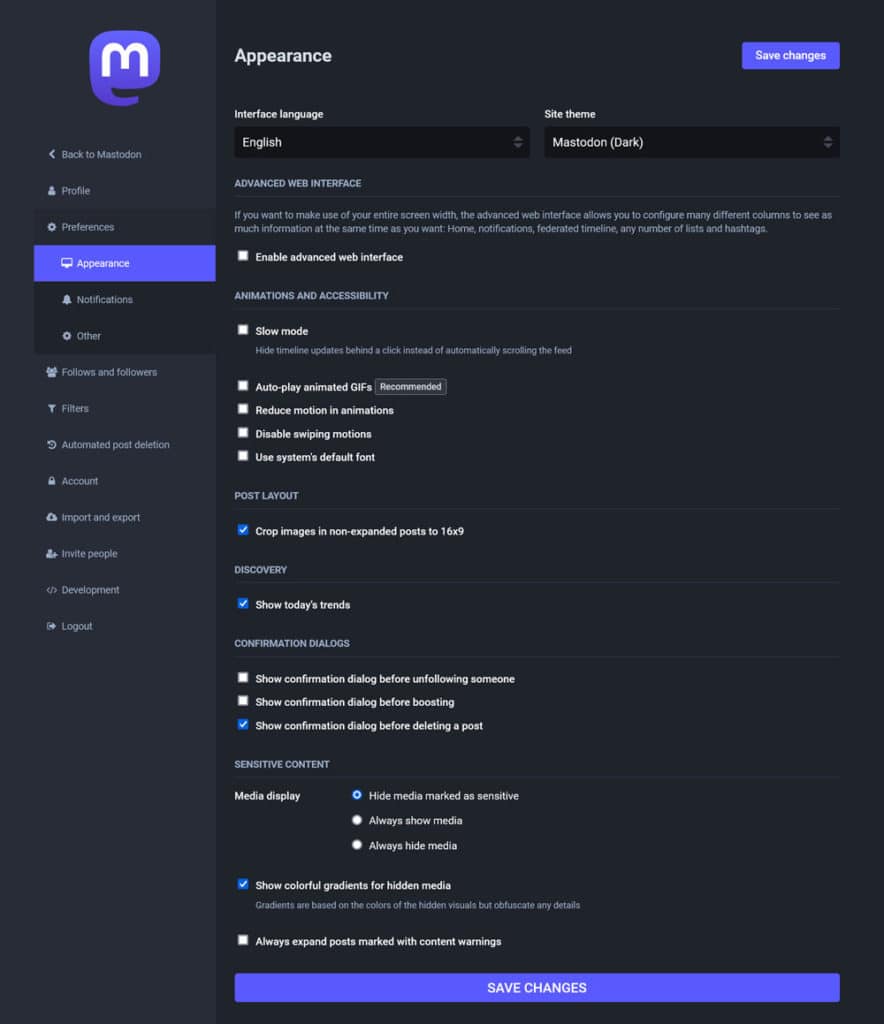Image resolution: width=884 pixels, height=1024 pixels.
Task: Turn on Slow mode
Action: click(x=243, y=329)
